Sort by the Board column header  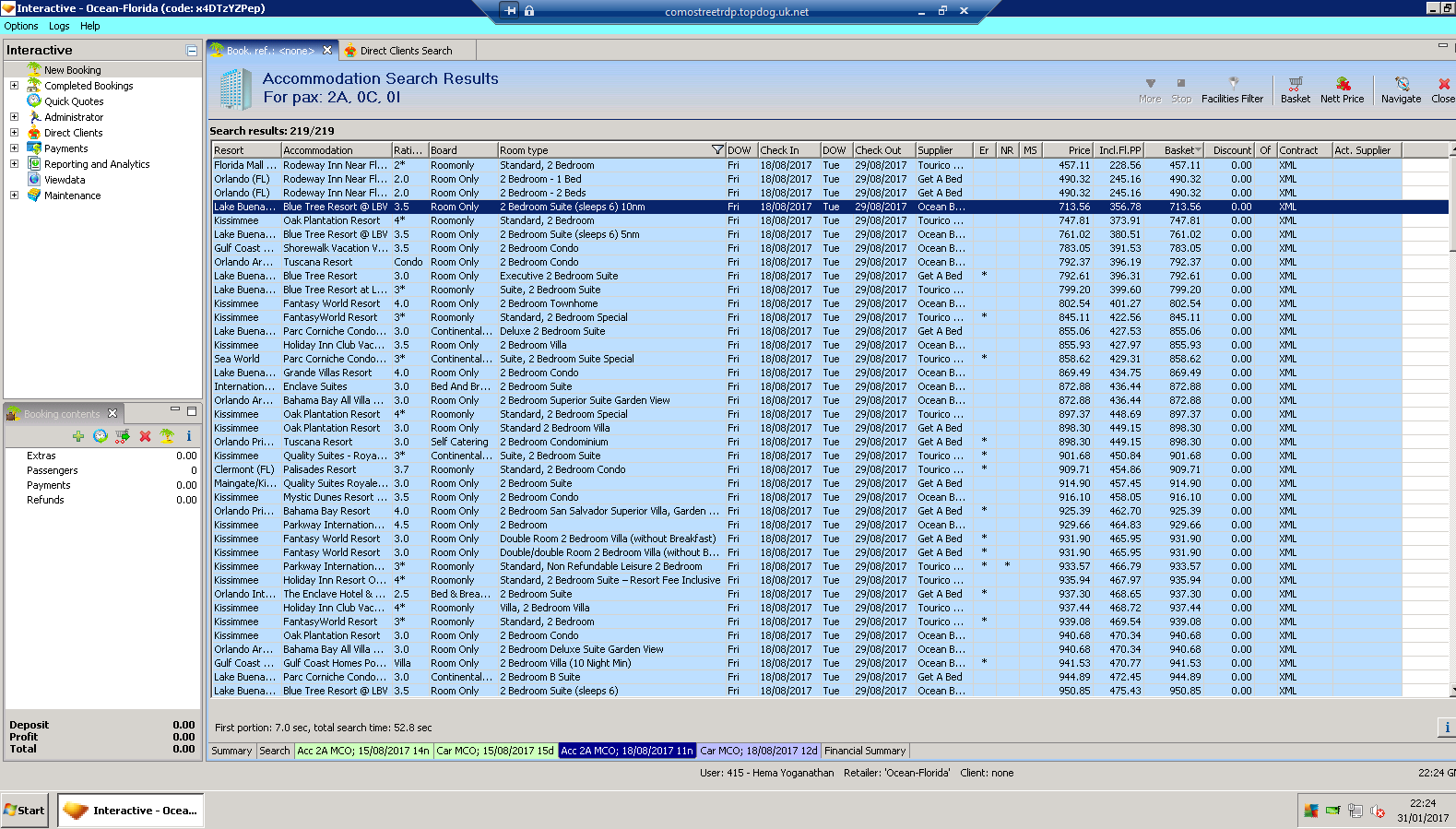(x=463, y=150)
